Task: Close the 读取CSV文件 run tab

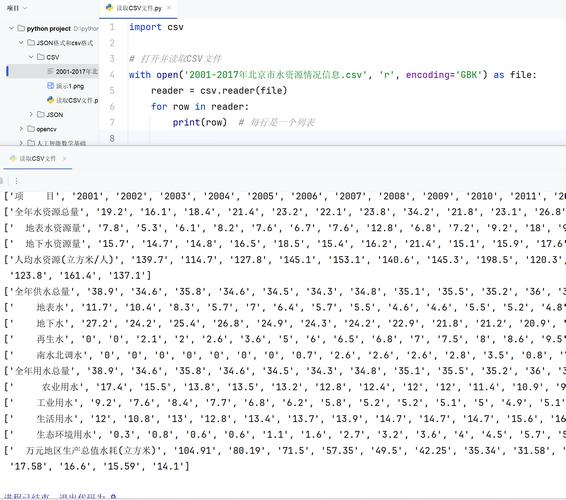Action: click(x=64, y=158)
